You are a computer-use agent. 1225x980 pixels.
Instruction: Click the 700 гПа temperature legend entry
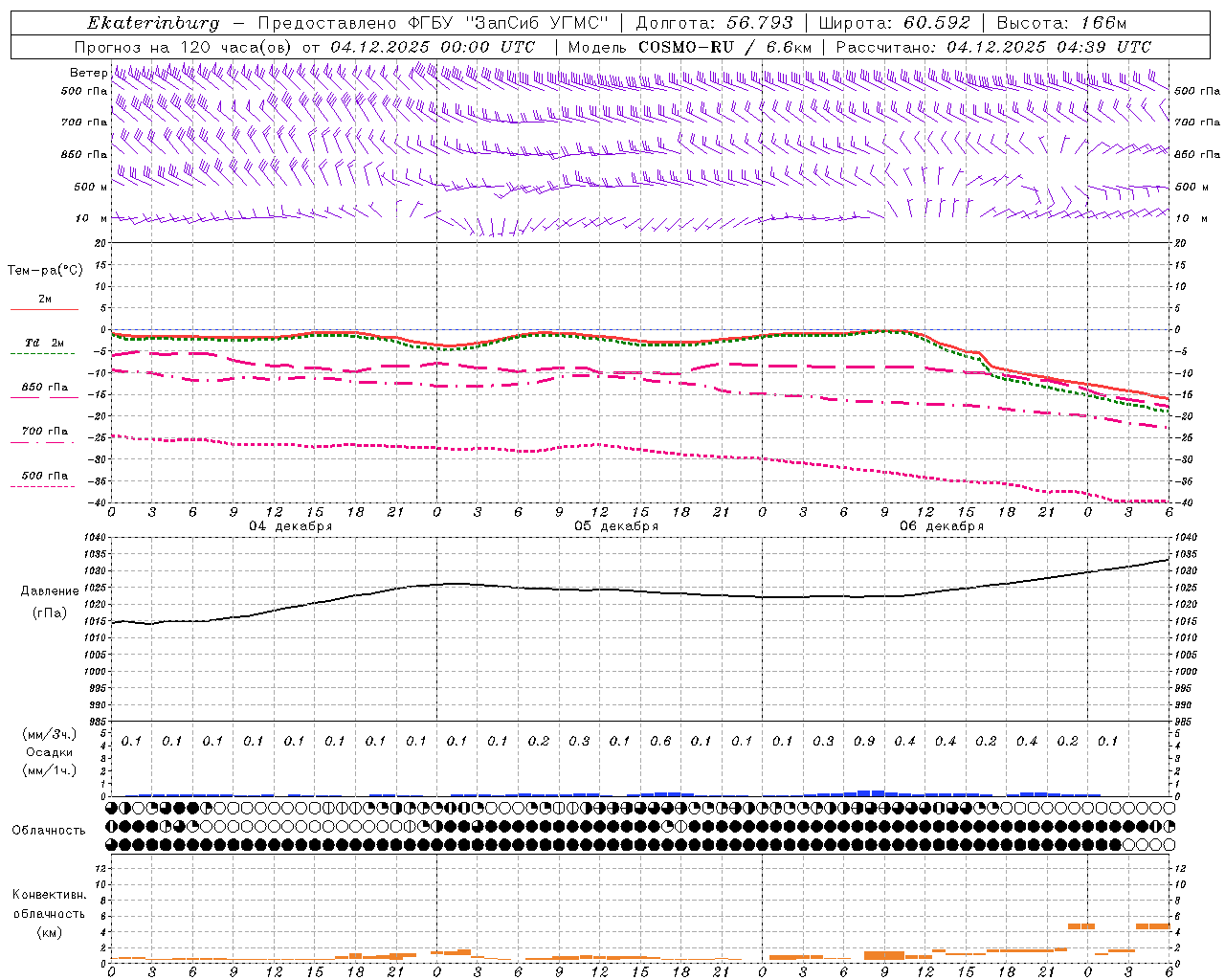[45, 432]
